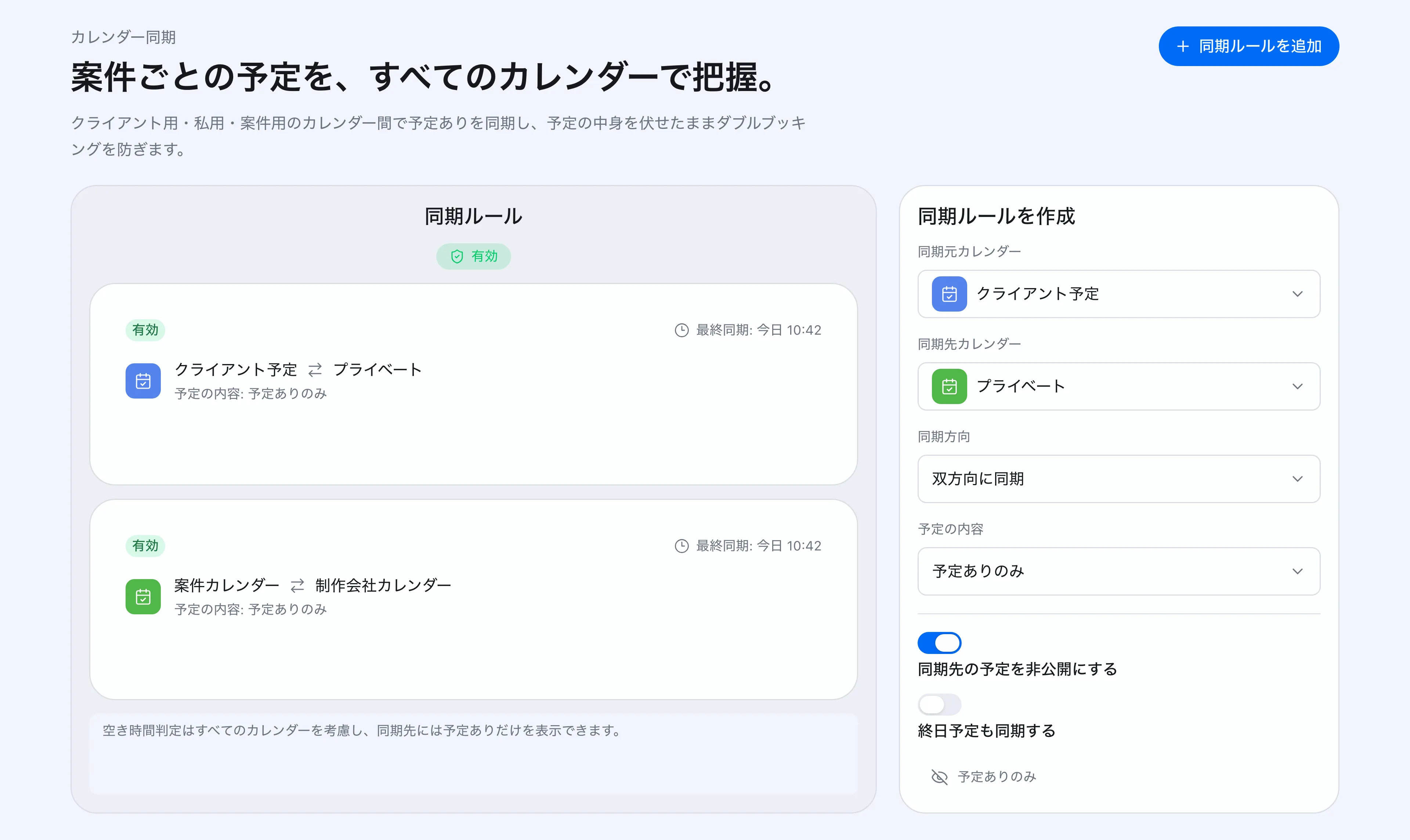The height and width of the screenshot is (840, 1410).
Task: Select the 案件カレンダー ⇄ 制作会社カレンダー rule title
Action: tap(312, 586)
